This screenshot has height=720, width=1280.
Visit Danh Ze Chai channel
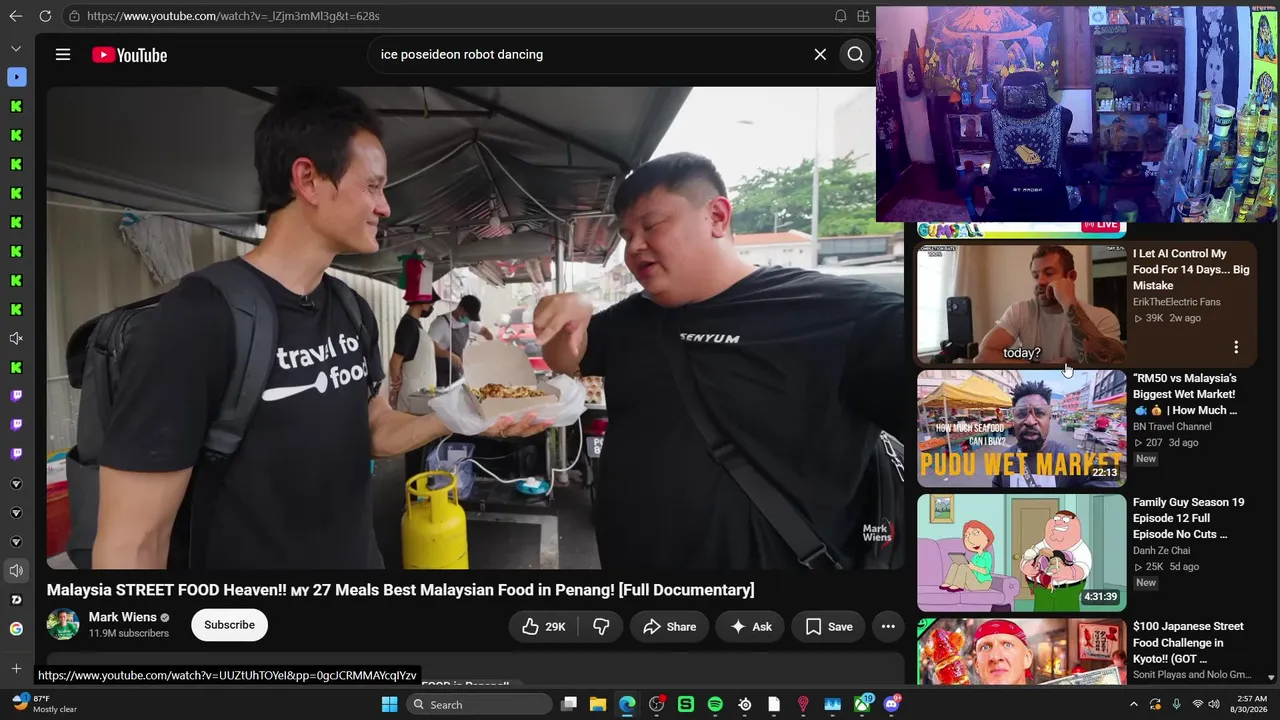click(1162, 551)
